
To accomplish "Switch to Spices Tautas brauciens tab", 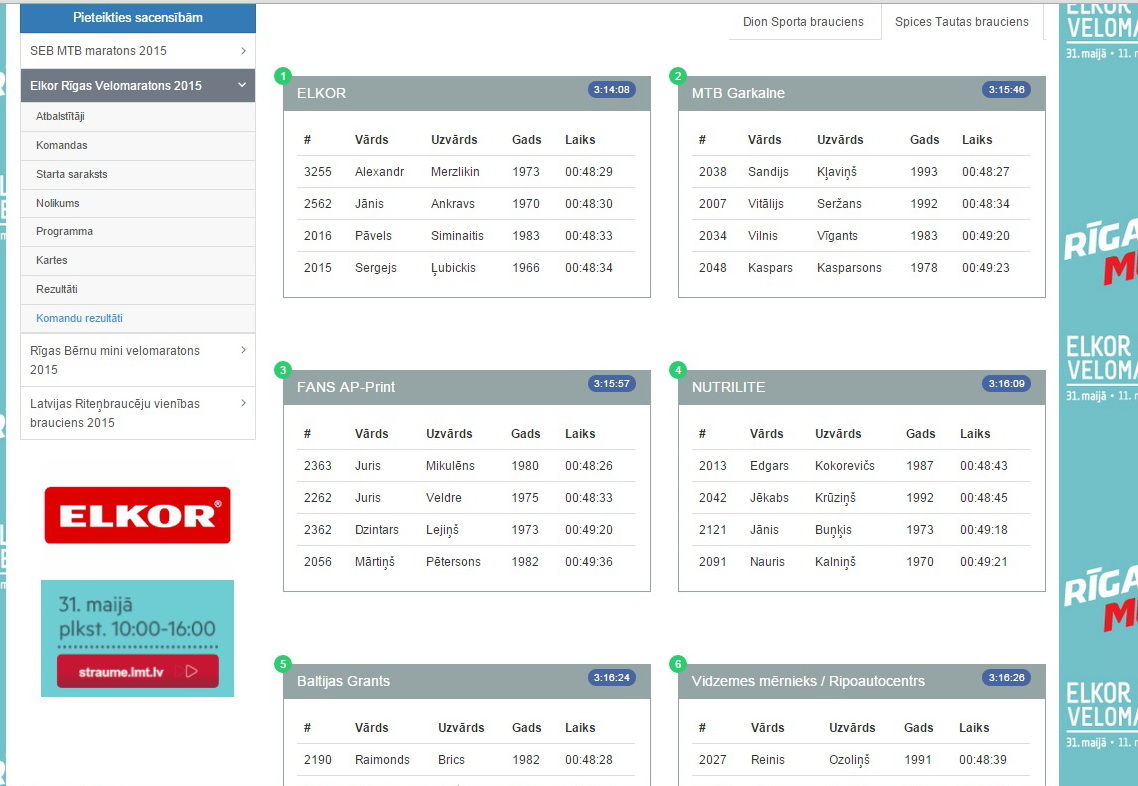I will (x=962, y=22).
